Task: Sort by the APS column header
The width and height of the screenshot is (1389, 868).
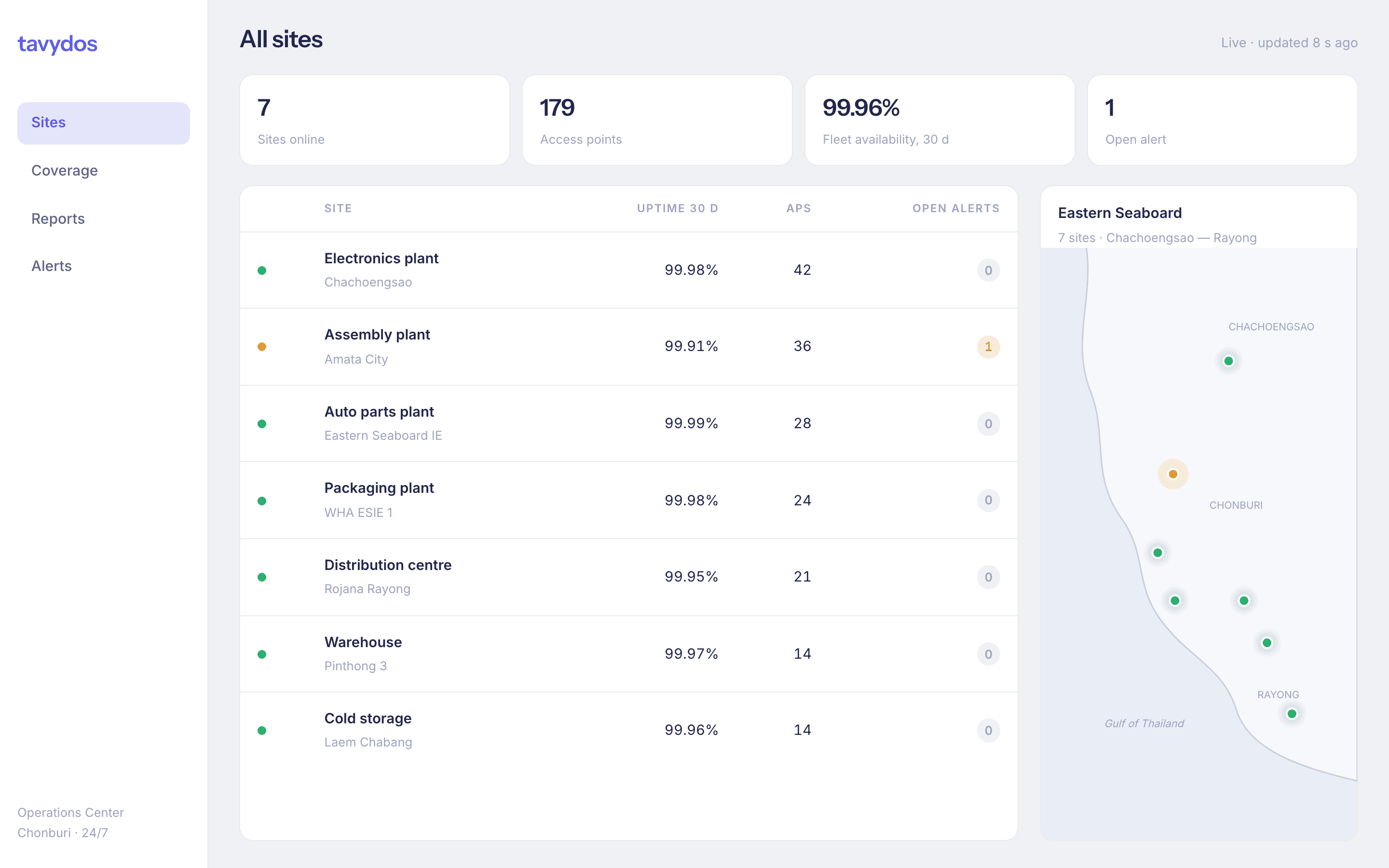Action: [x=798, y=208]
